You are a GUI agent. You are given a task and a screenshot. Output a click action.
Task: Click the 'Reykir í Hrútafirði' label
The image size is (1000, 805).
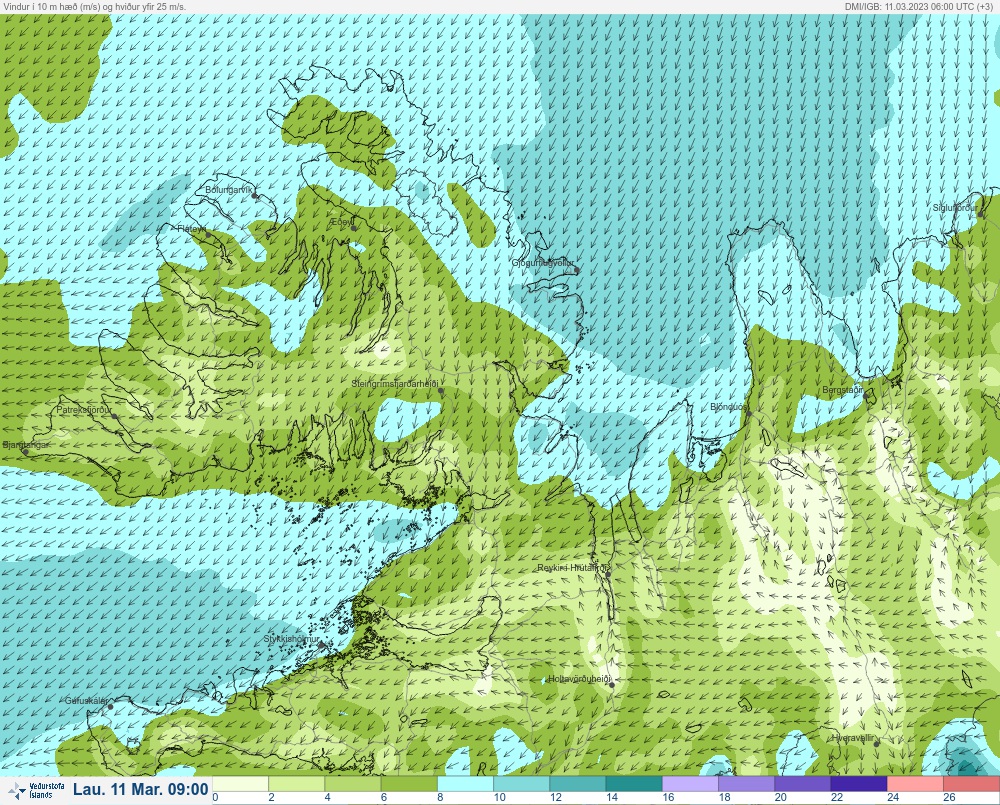tap(573, 568)
